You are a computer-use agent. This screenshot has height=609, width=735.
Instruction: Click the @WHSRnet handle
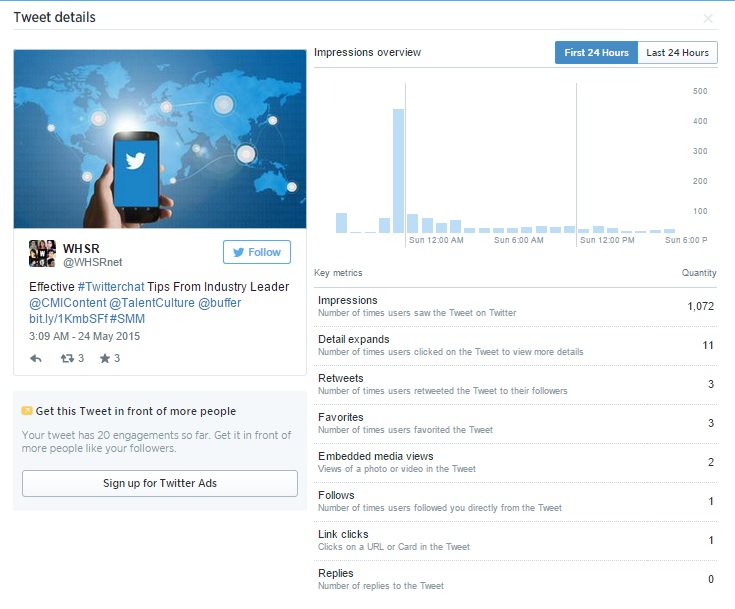coord(93,262)
